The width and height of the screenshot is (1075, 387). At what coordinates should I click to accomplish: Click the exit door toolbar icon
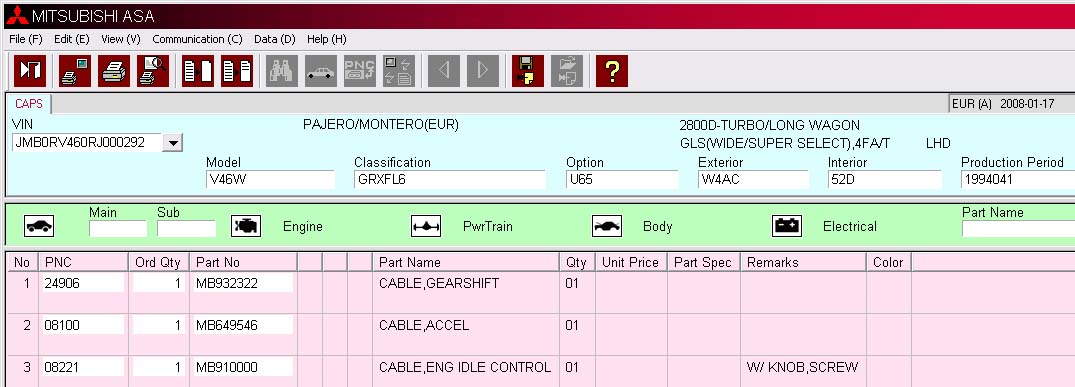coord(29,71)
